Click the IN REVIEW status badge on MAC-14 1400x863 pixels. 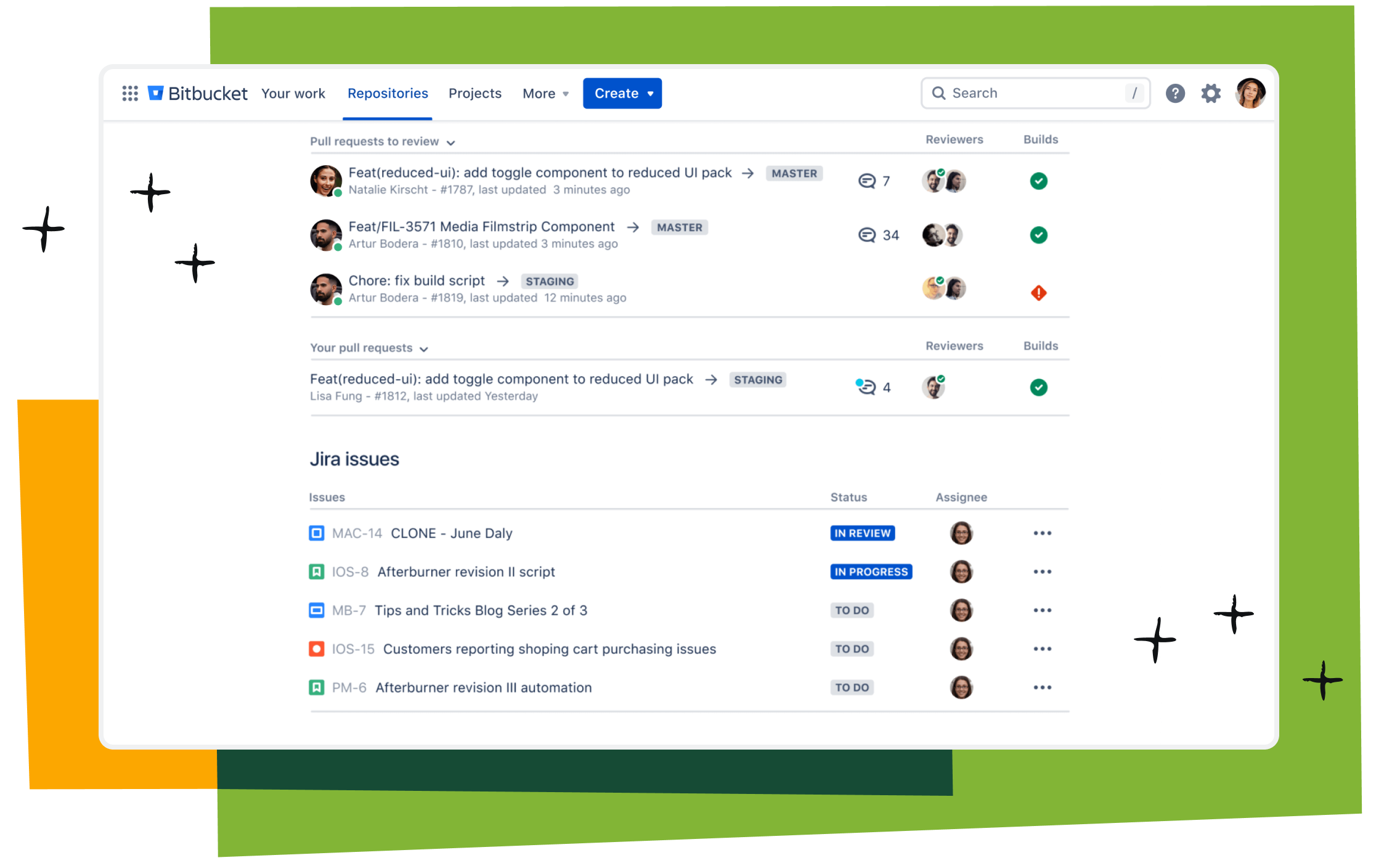(x=862, y=533)
